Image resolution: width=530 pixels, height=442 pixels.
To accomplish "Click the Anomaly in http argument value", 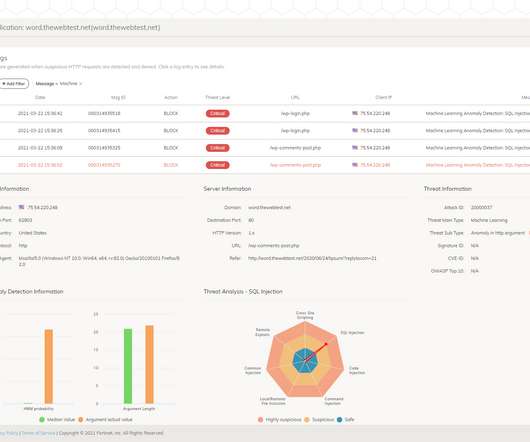I will coord(498,233).
